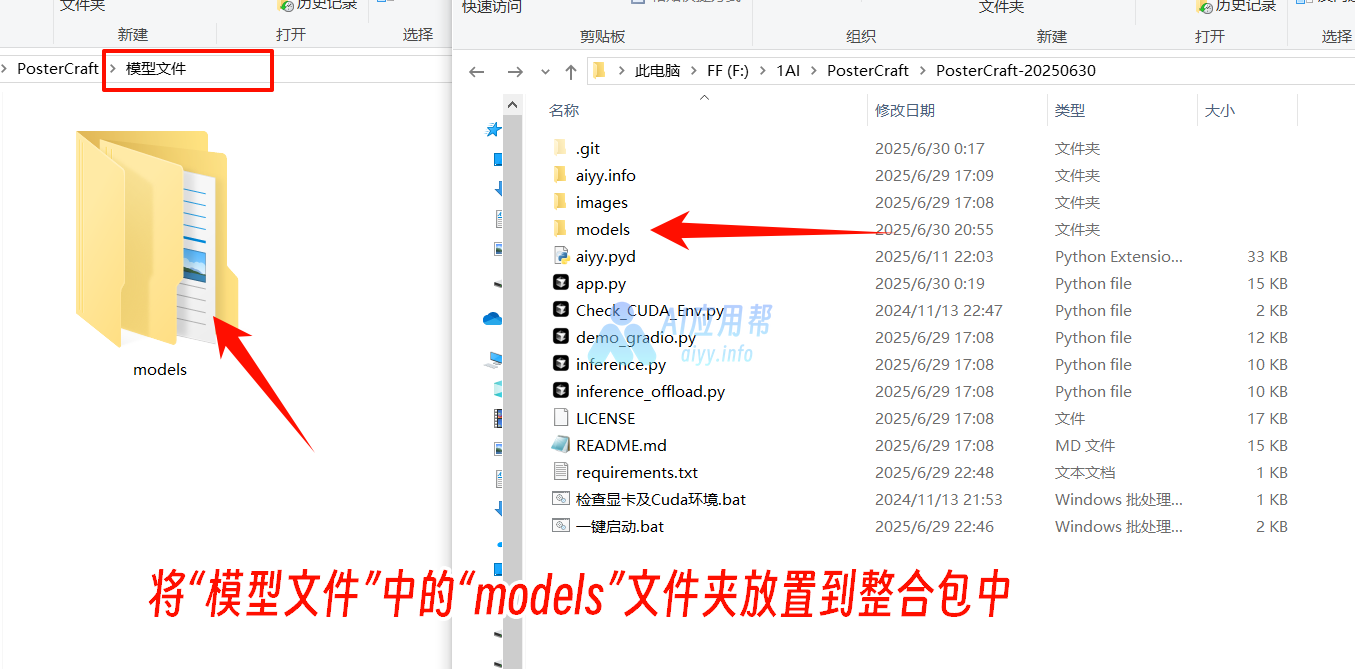Click the requirements.txt document icon
This screenshot has width=1355, height=669.
click(x=560, y=472)
